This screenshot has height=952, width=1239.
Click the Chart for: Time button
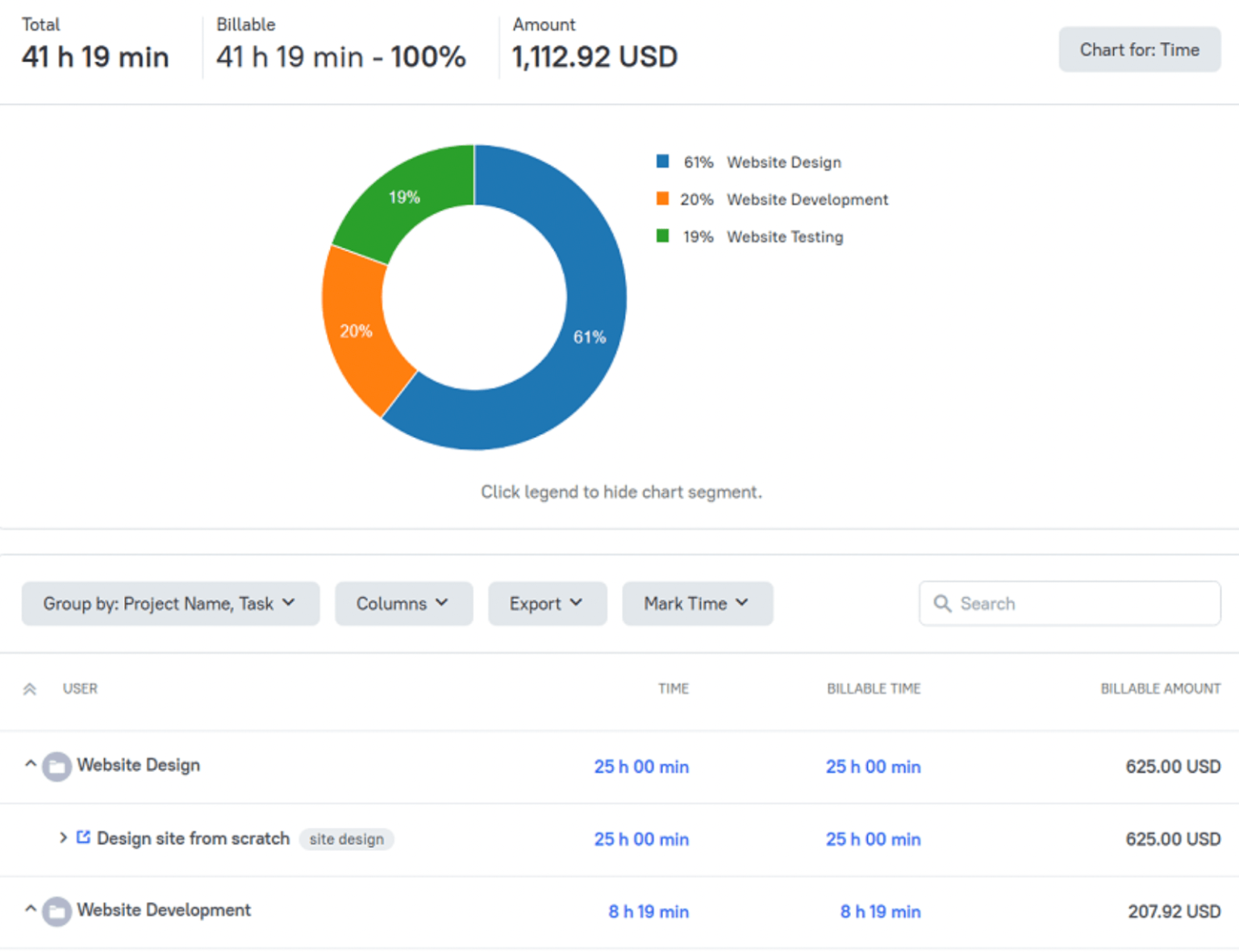point(1139,49)
